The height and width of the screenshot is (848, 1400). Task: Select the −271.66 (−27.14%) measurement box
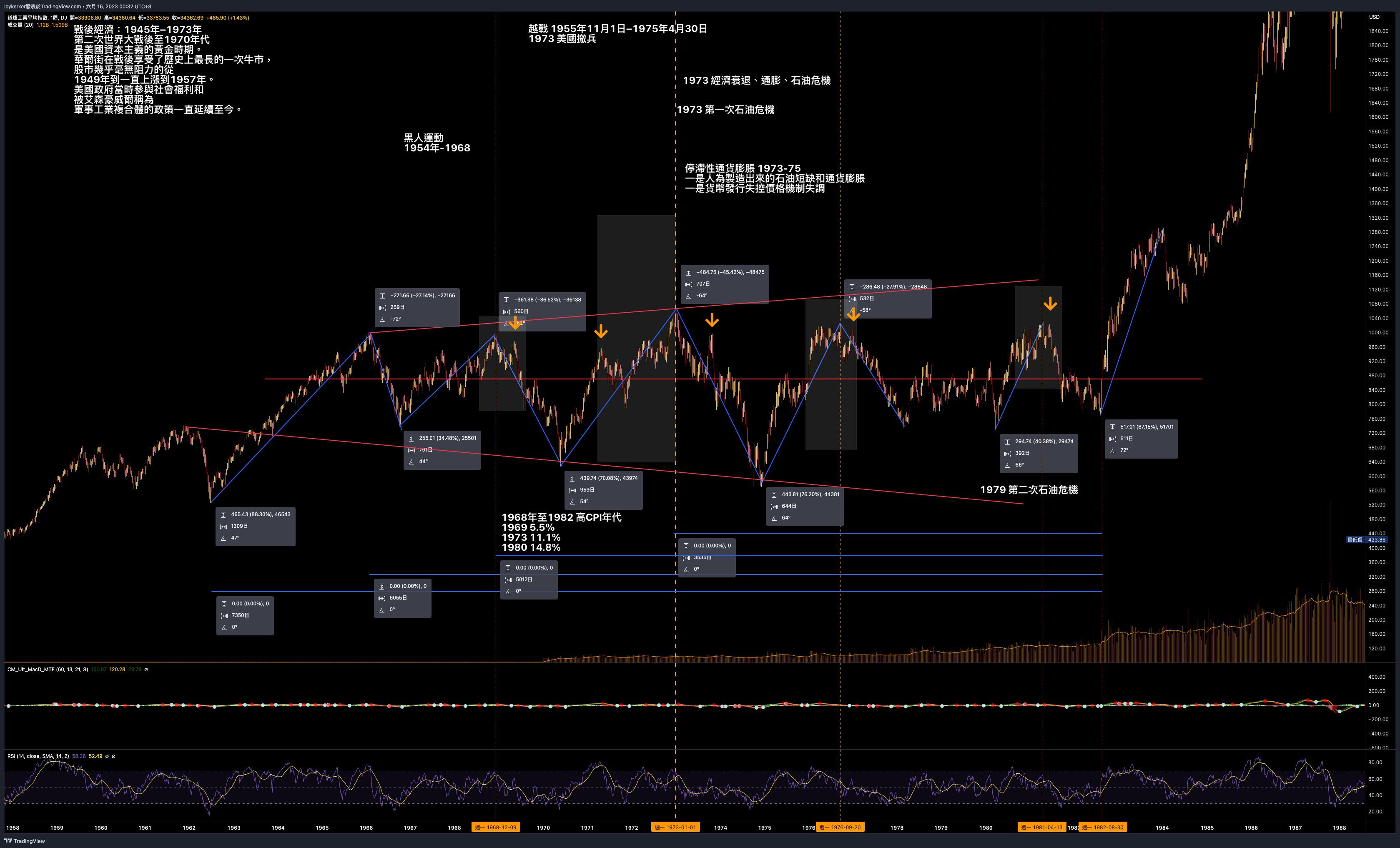click(x=417, y=308)
